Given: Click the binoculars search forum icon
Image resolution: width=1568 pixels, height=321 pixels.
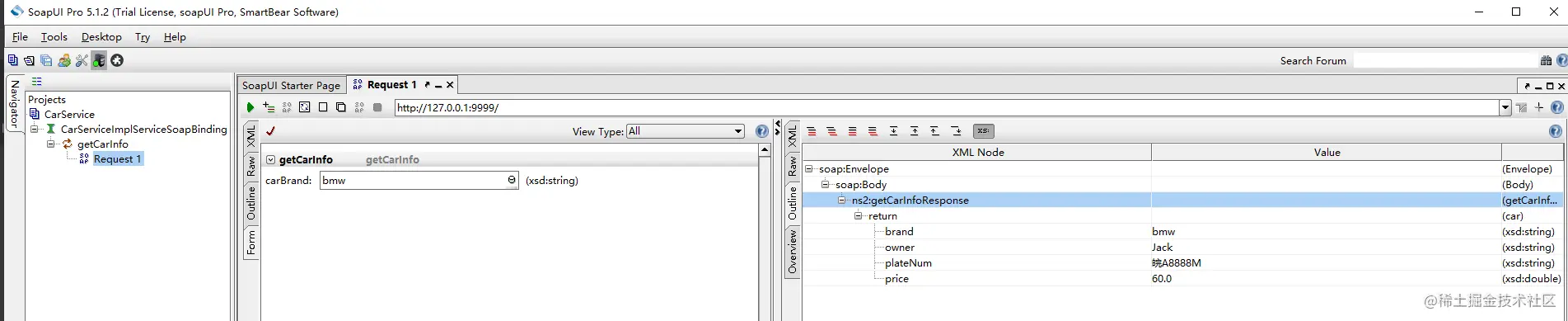Looking at the screenshot, I should pos(1546,60).
